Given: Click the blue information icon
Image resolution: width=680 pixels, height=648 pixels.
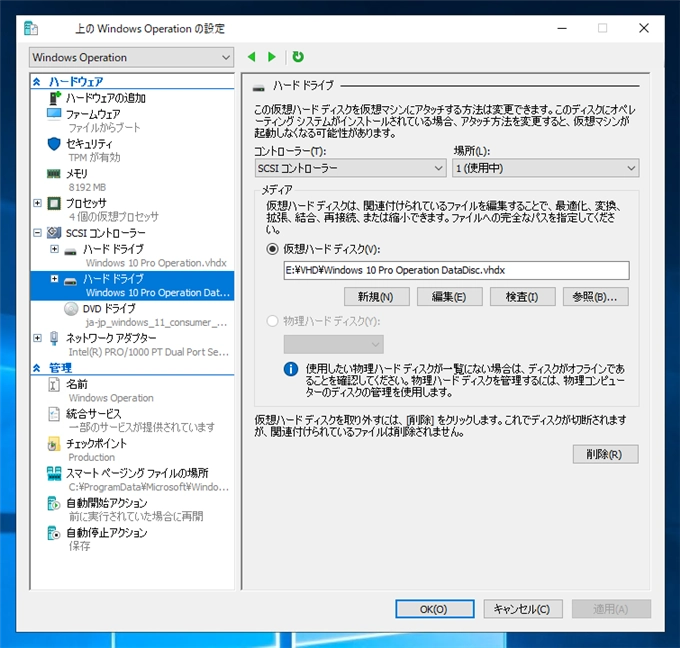Looking at the screenshot, I should 291,369.
